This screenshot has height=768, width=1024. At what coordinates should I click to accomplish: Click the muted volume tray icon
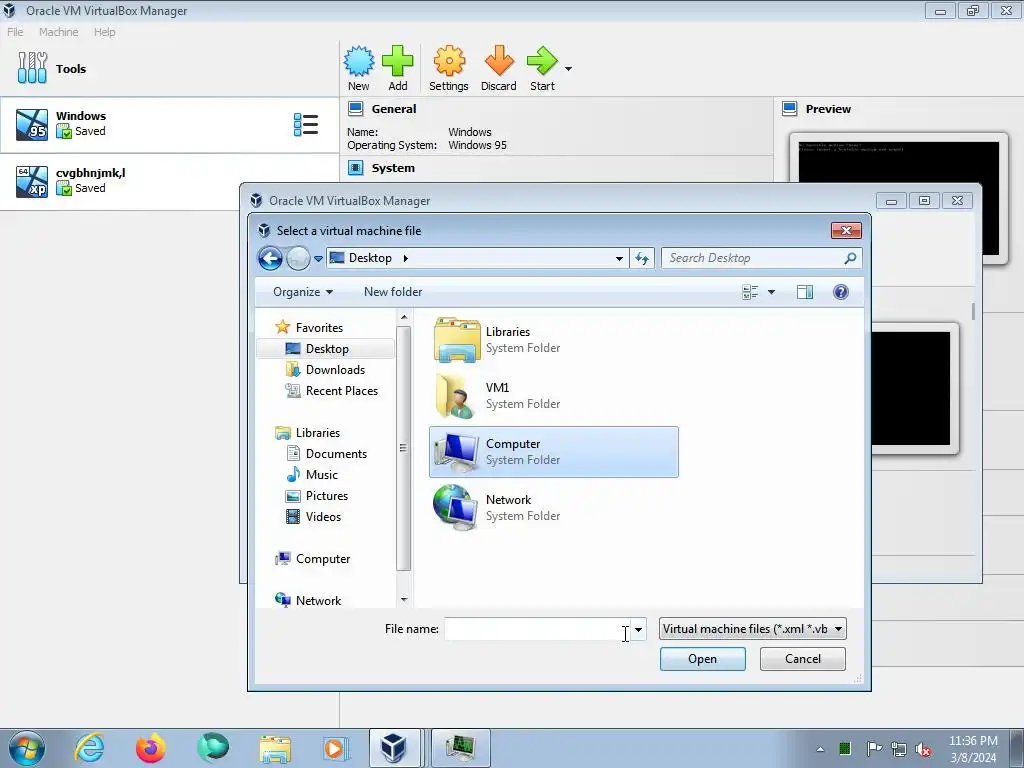[x=923, y=750]
